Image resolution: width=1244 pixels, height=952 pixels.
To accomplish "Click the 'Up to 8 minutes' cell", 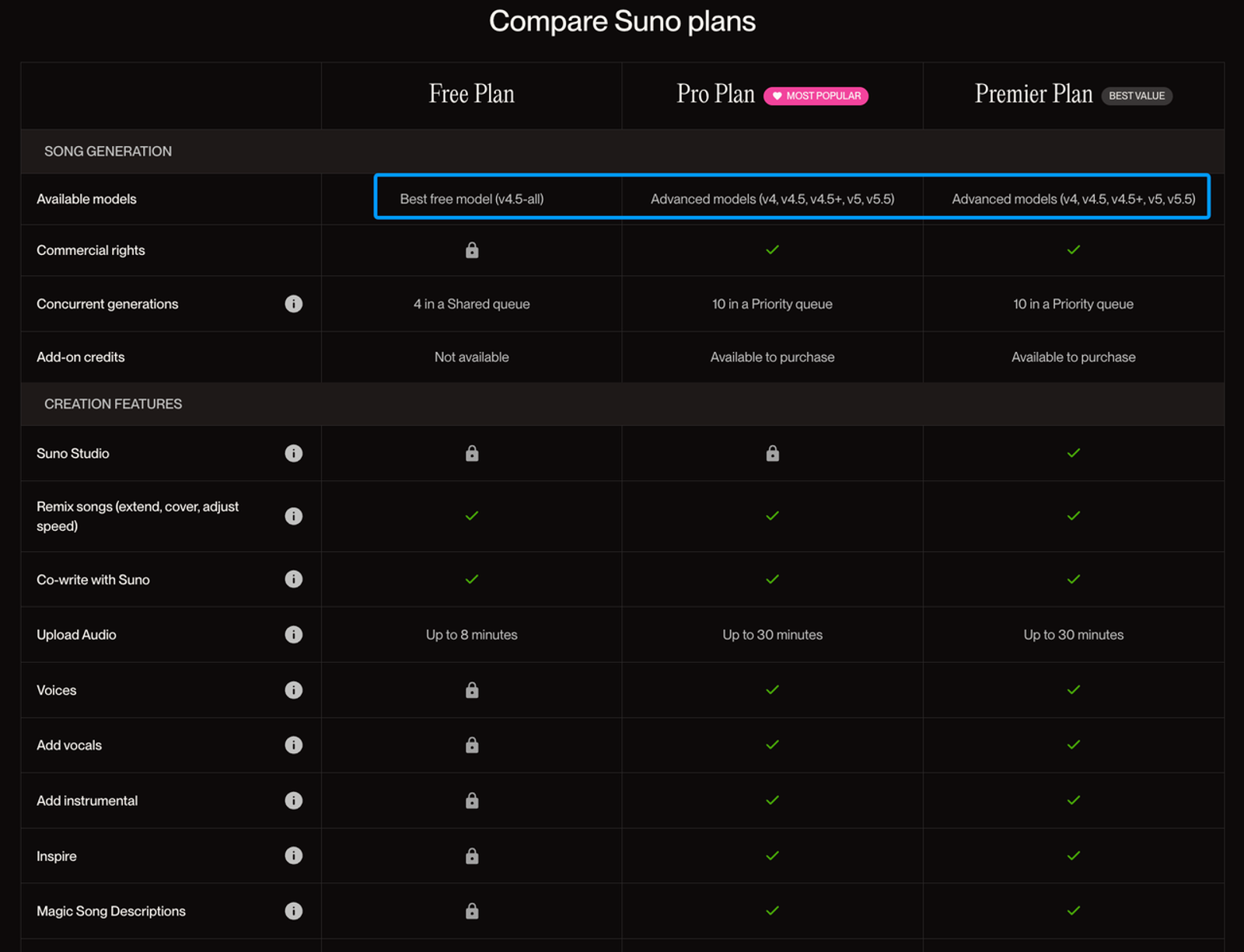I will point(472,635).
